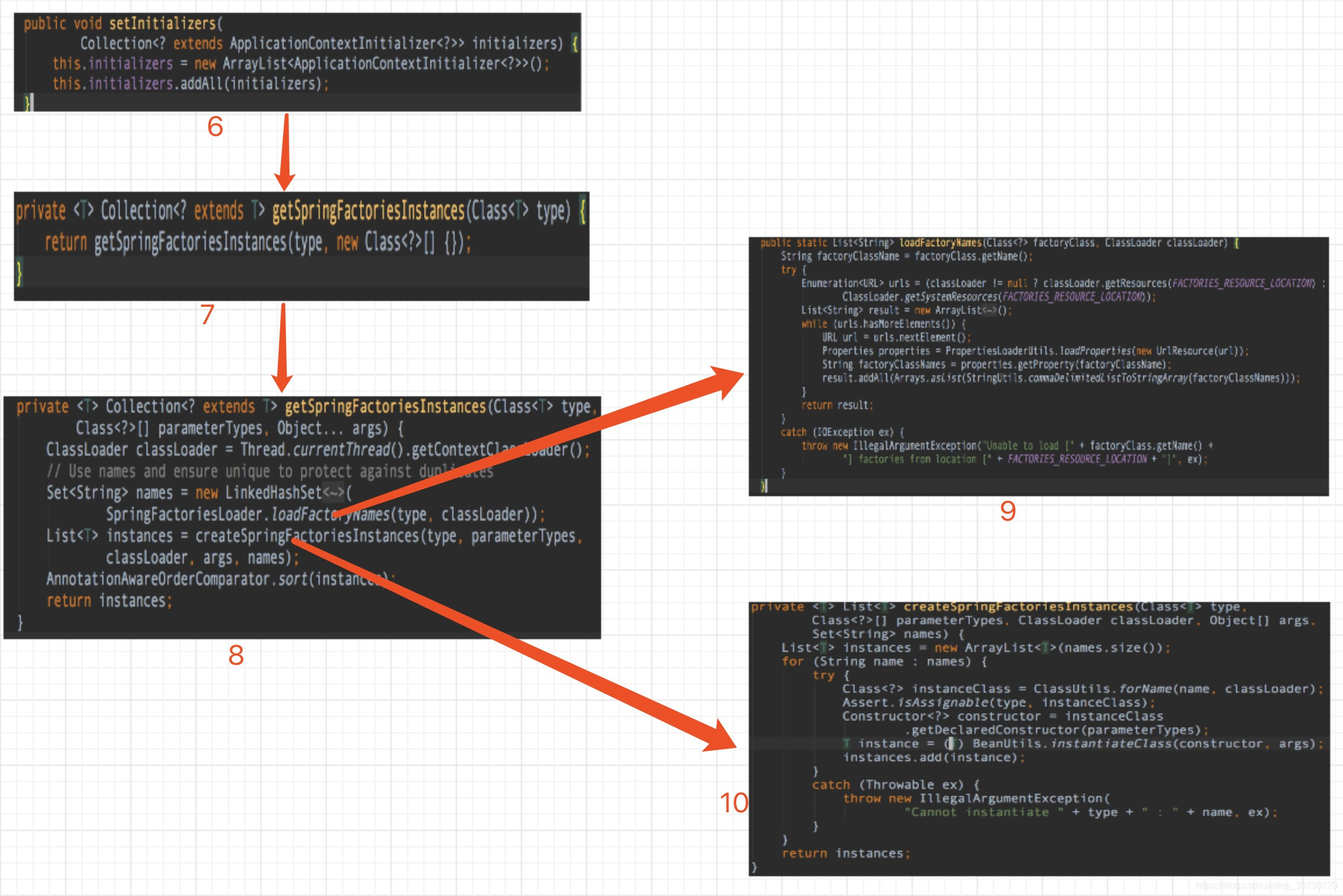Select 'List<T> instances = new ArrayList<T>(names.size());'
Viewport: 1343px width, 896px height.
tap(976, 648)
